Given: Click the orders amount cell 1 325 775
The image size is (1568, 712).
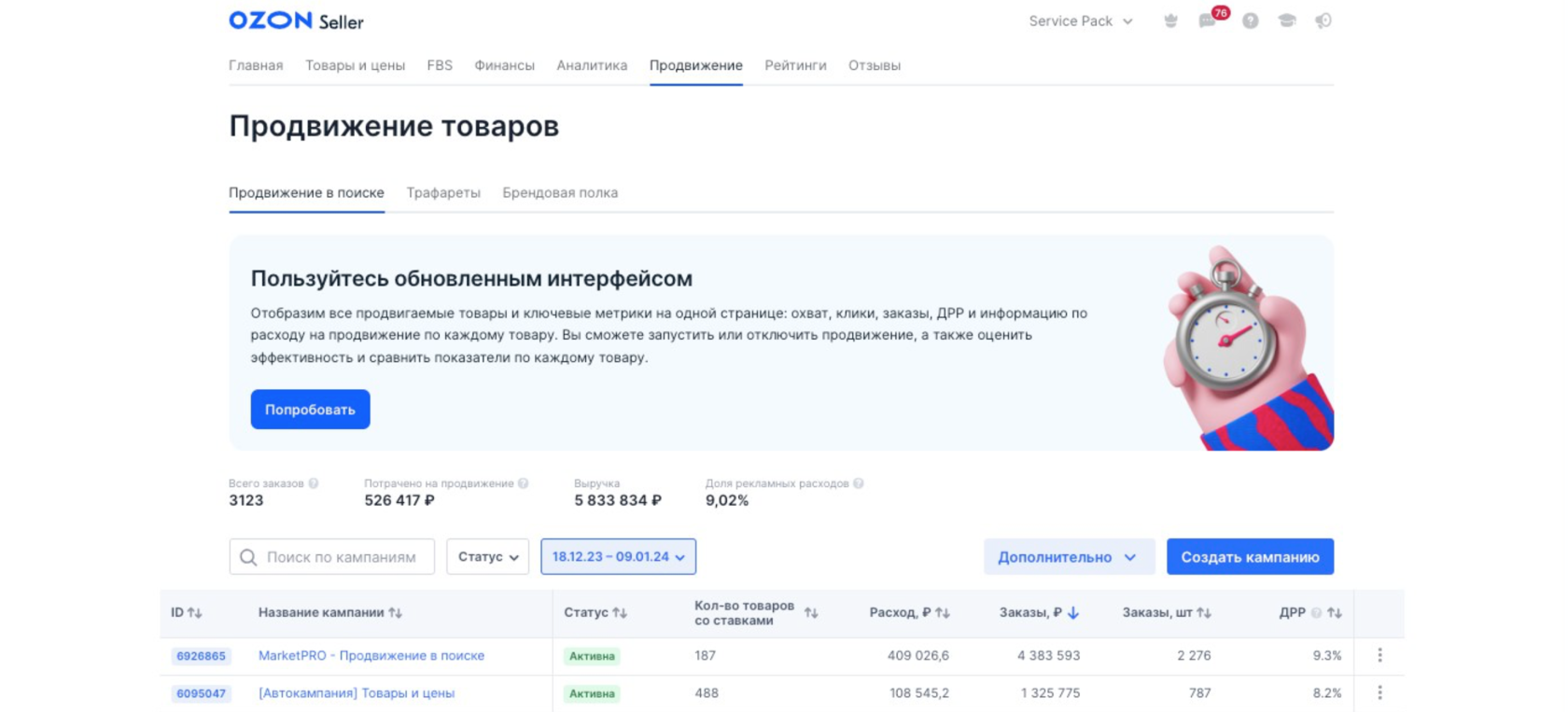Looking at the screenshot, I should coord(1050,692).
